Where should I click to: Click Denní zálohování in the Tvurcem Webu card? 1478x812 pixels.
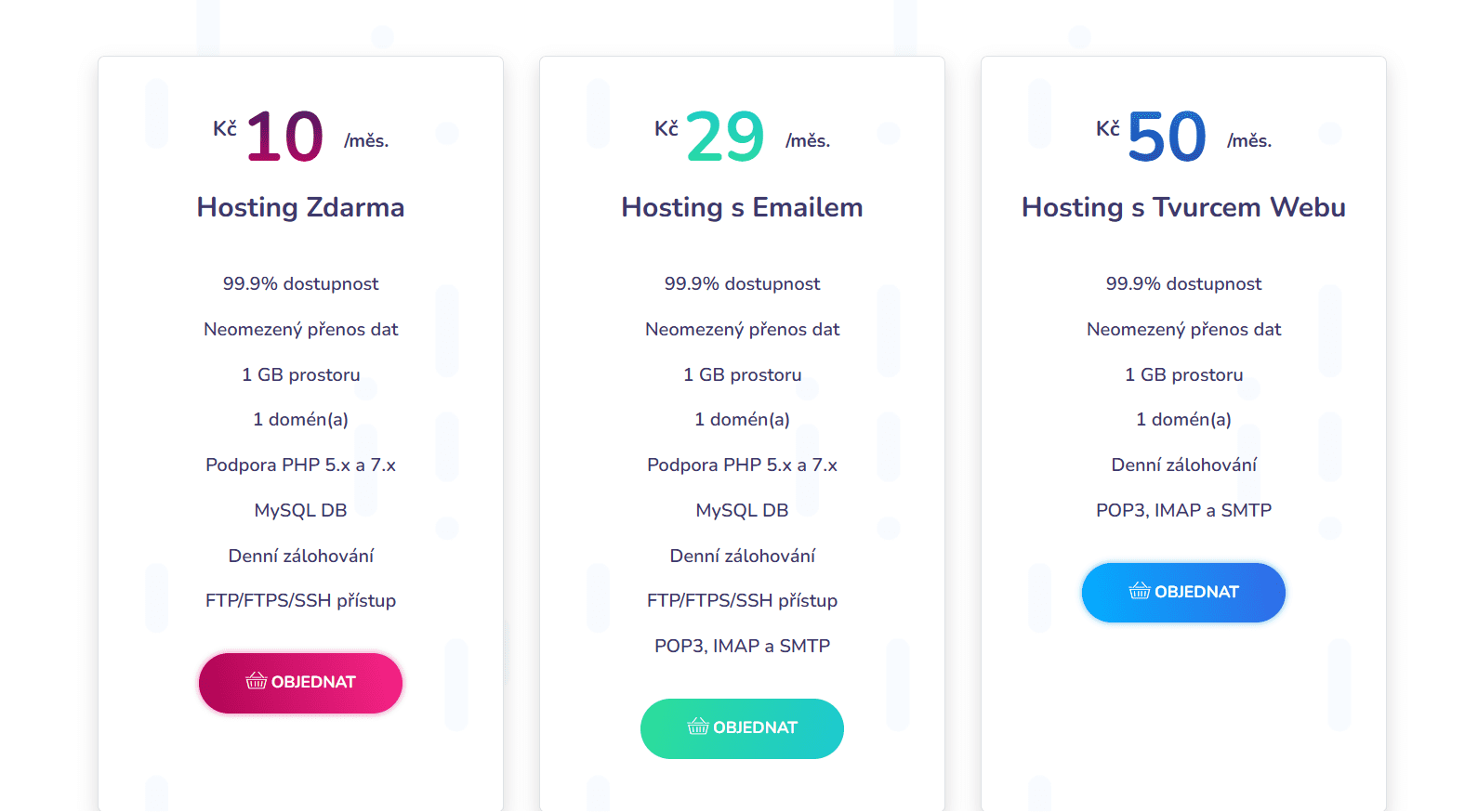point(1183,465)
